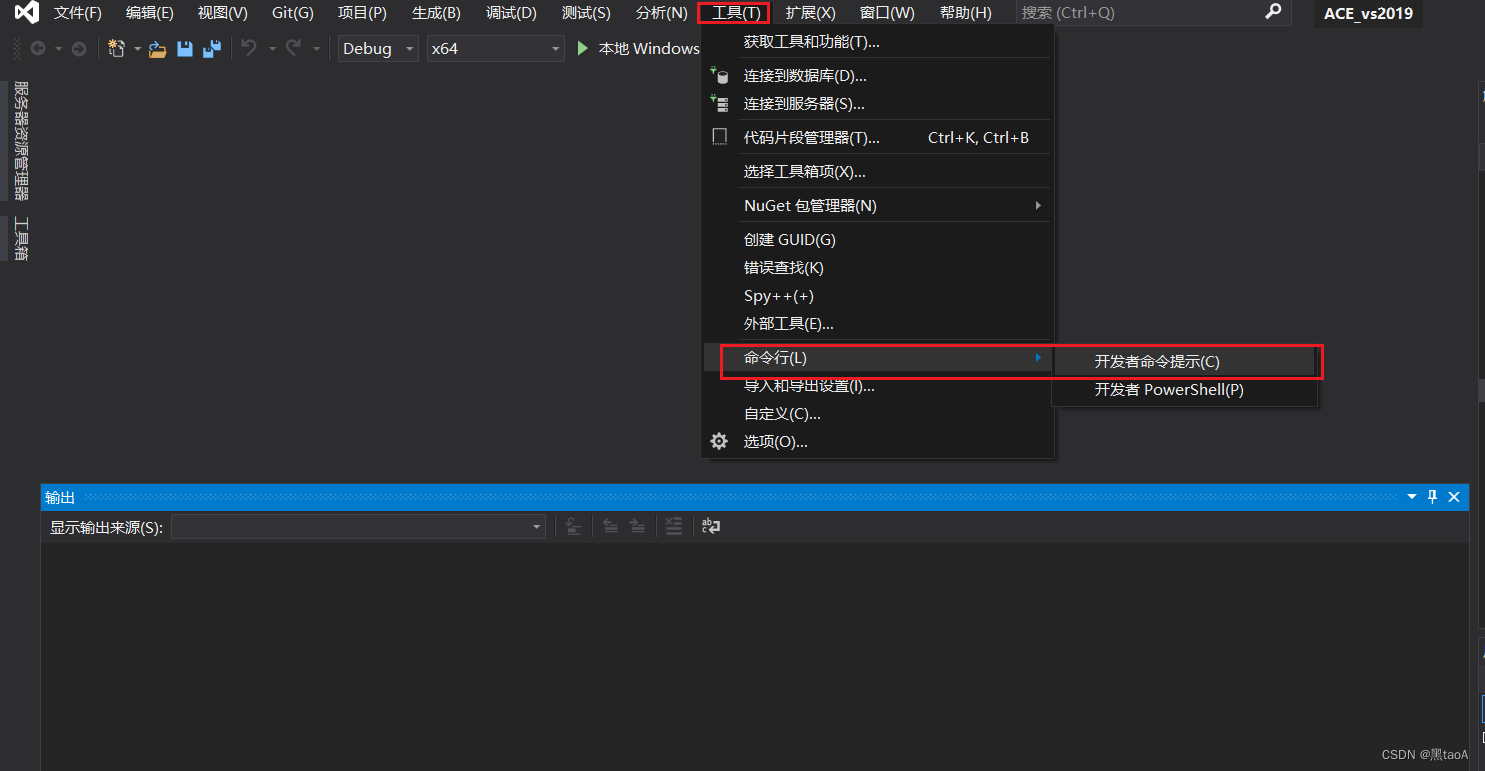Click the open file folder icon
The image size is (1485, 771).
[x=157, y=48]
